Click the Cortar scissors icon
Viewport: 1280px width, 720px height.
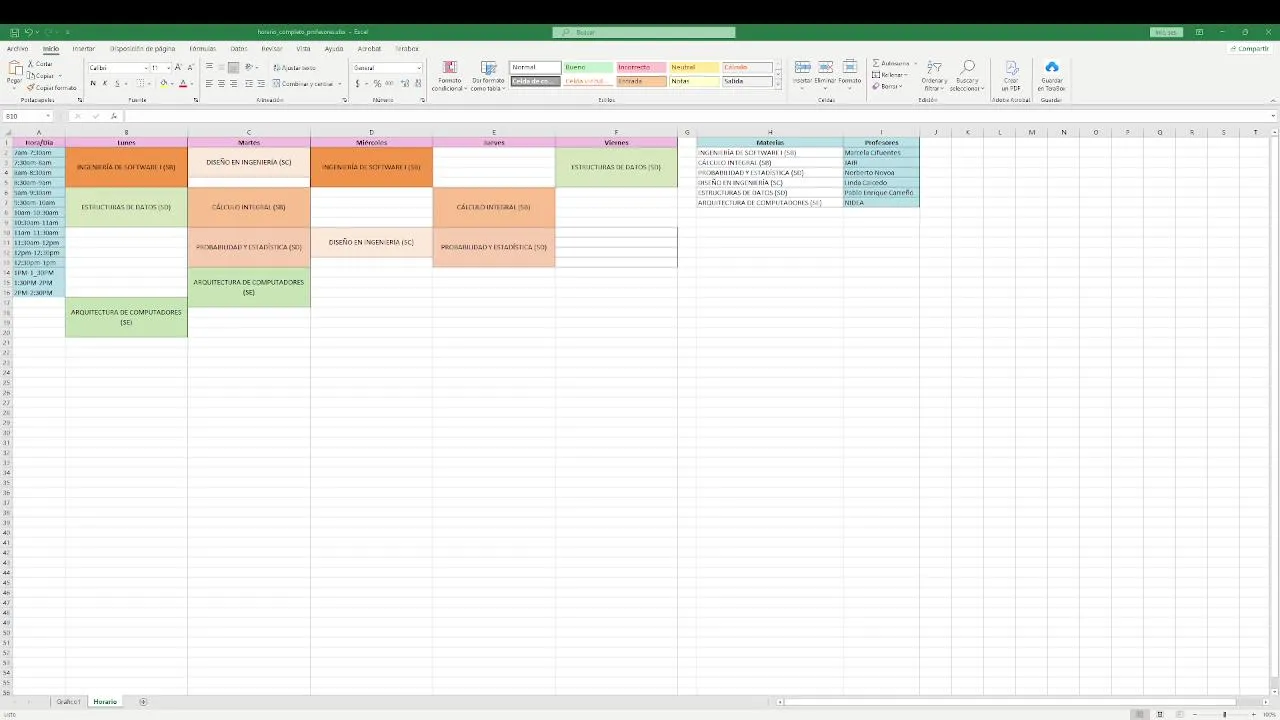coord(31,64)
